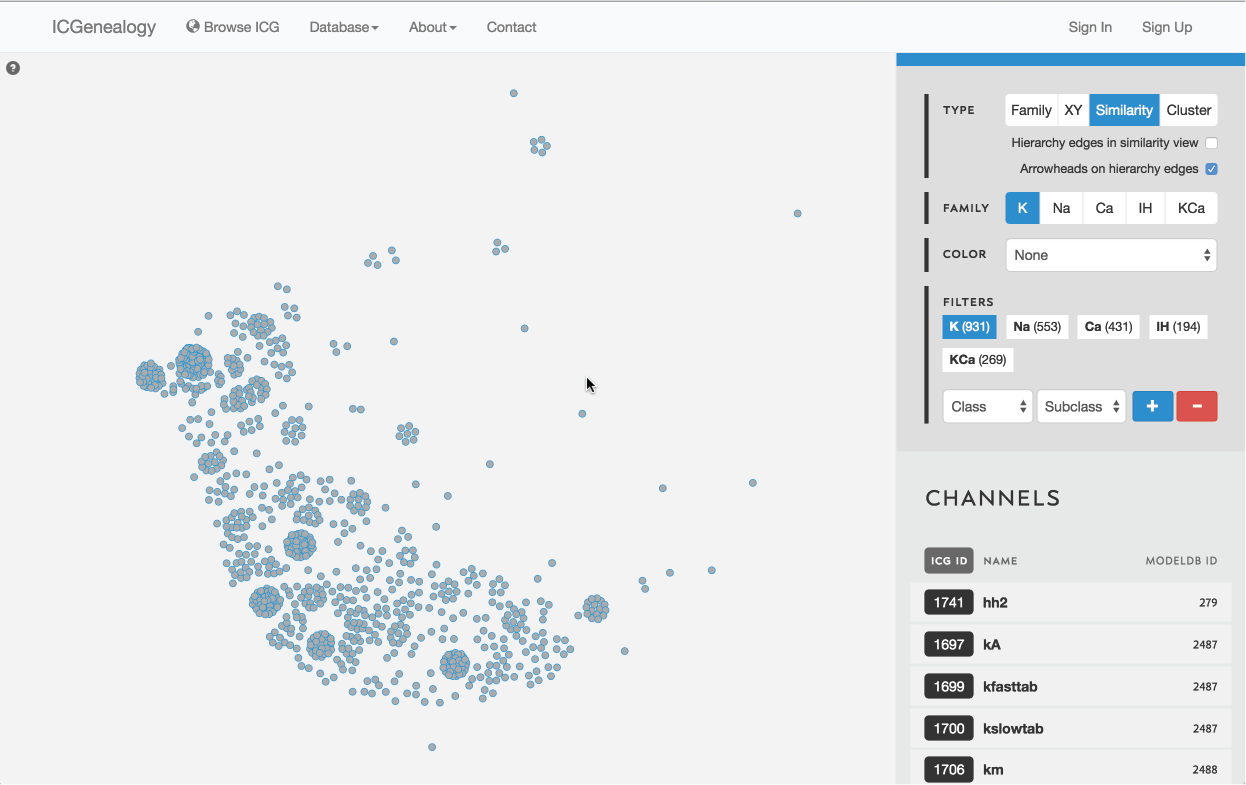Expand the Database menu
This screenshot has height=785, width=1246.
pos(344,27)
